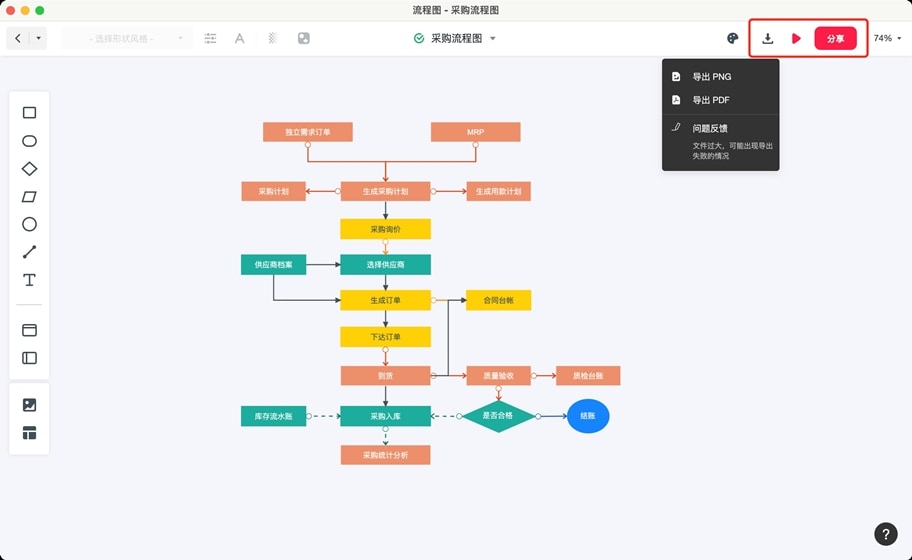912x560 pixels.
Task: Select the 质量验收 node
Action: click(498, 376)
